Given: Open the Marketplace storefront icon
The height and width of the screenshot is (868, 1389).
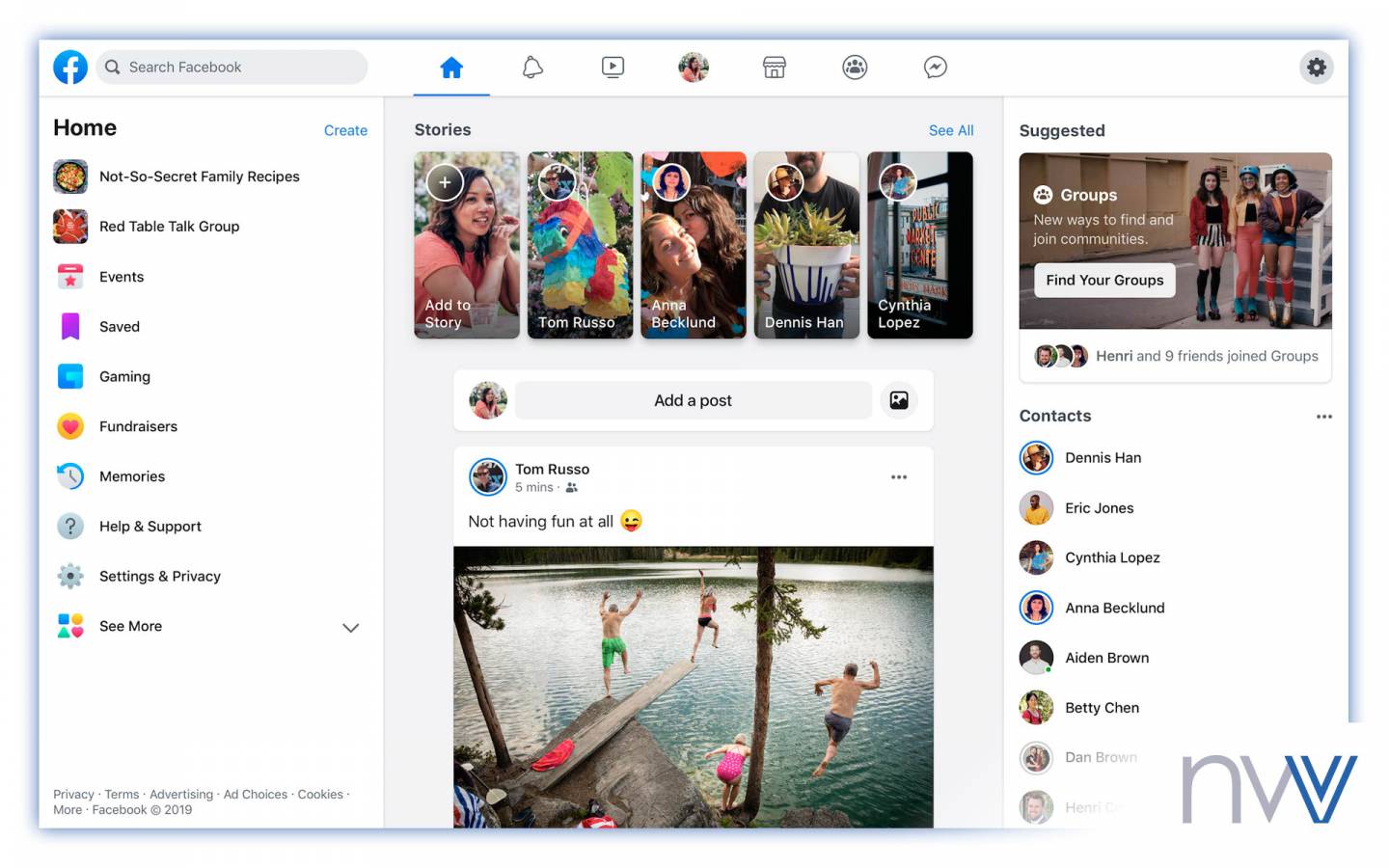Looking at the screenshot, I should coord(775,67).
